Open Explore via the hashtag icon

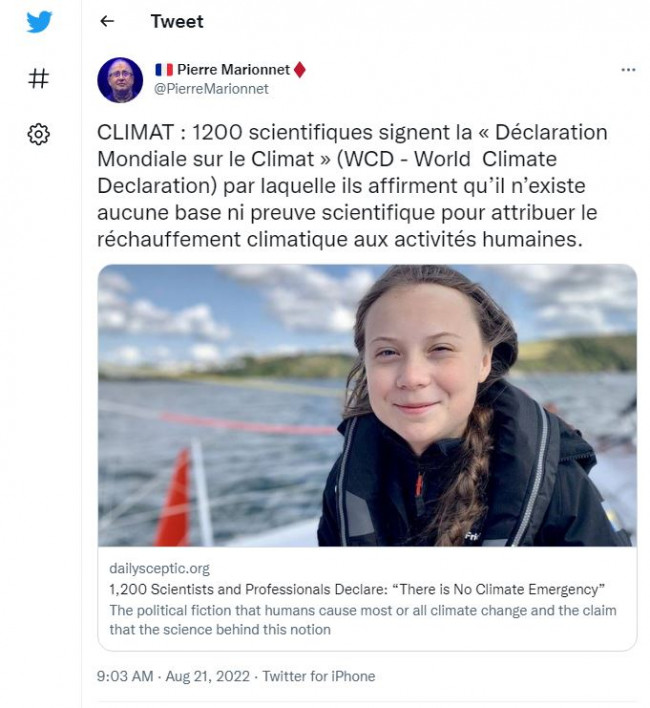38,78
